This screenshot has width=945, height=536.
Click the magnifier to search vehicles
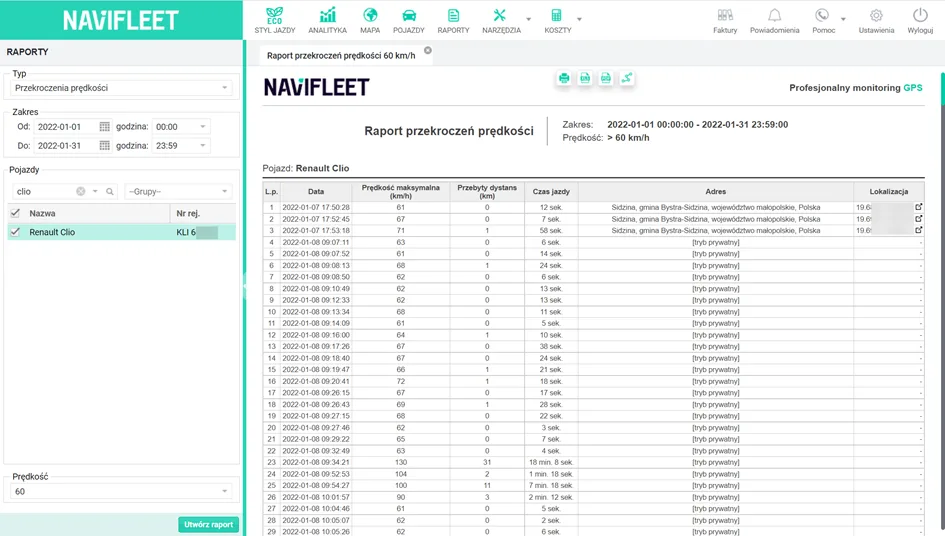(110, 191)
